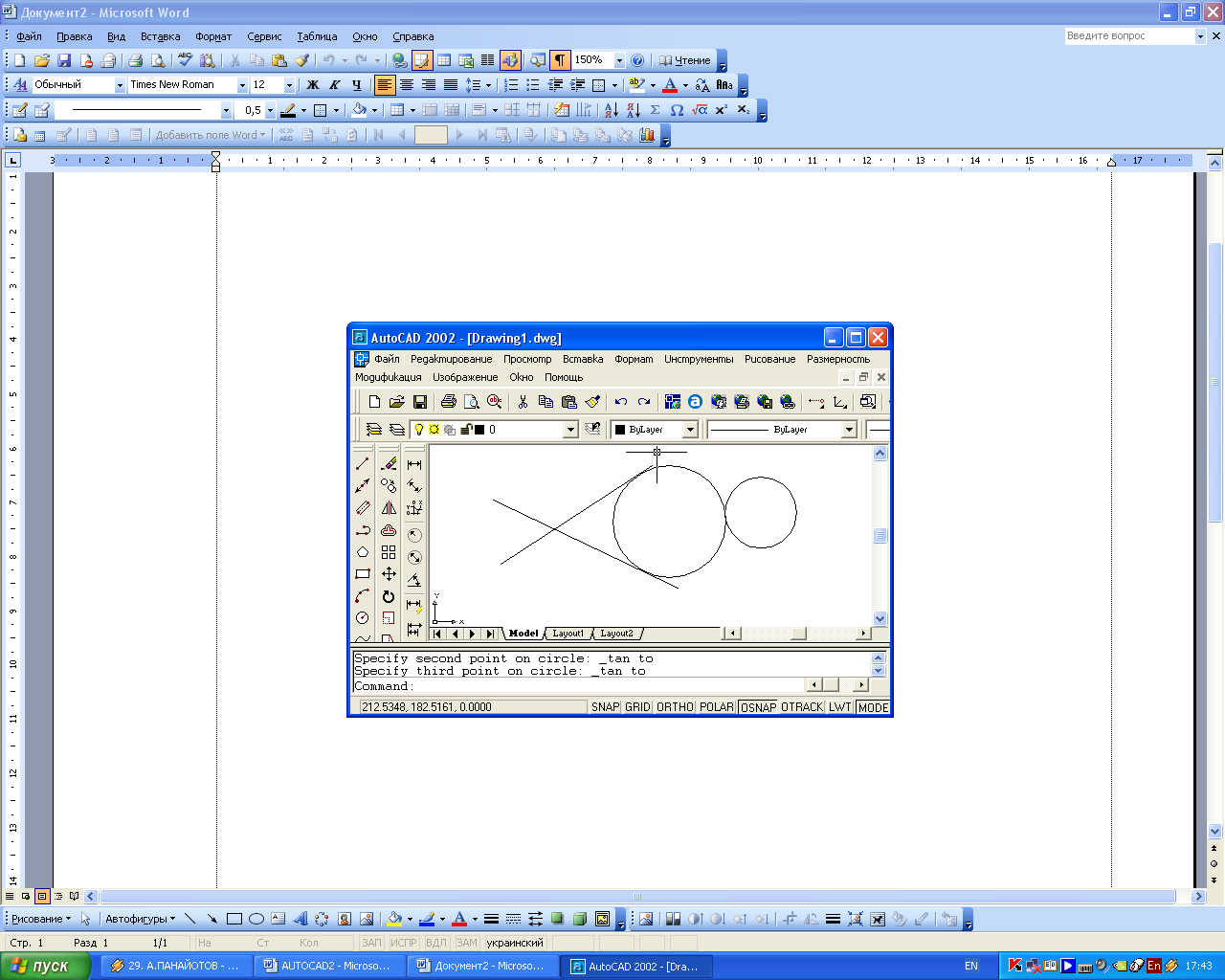
Task: Toggle the Tables and Borders toolbar button
Action: (422, 60)
